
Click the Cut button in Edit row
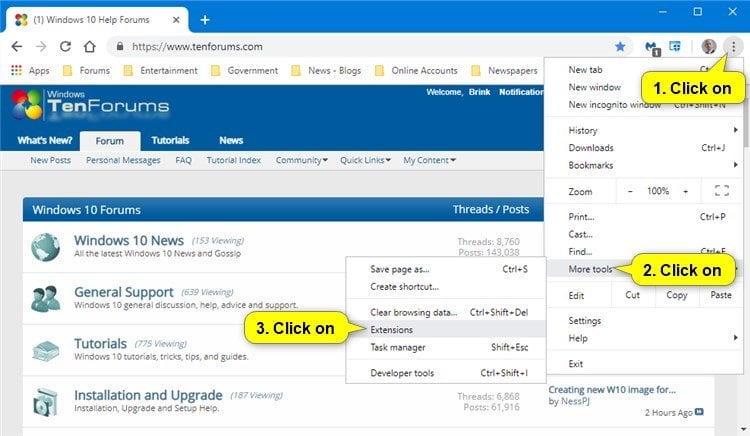(632, 295)
